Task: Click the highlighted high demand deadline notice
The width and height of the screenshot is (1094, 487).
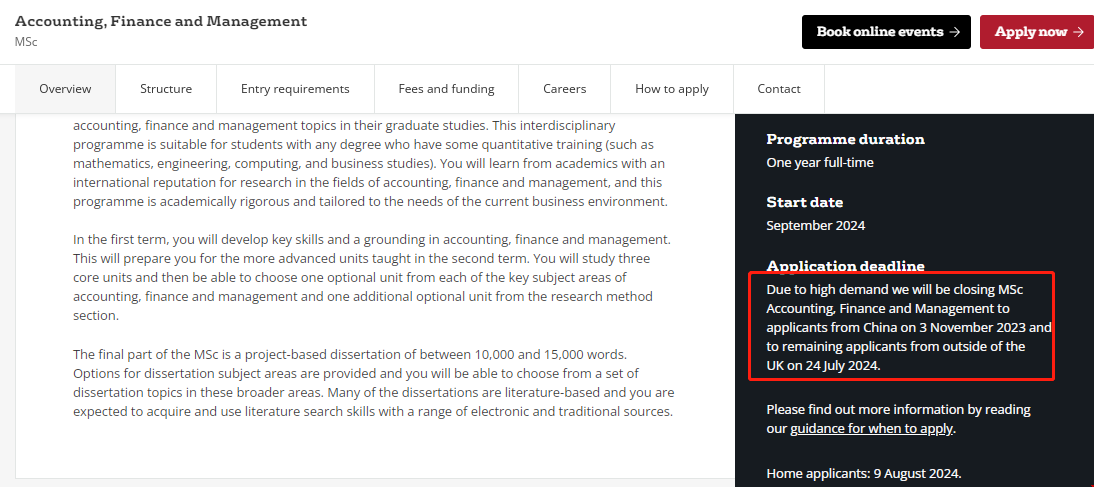Action: pos(901,327)
